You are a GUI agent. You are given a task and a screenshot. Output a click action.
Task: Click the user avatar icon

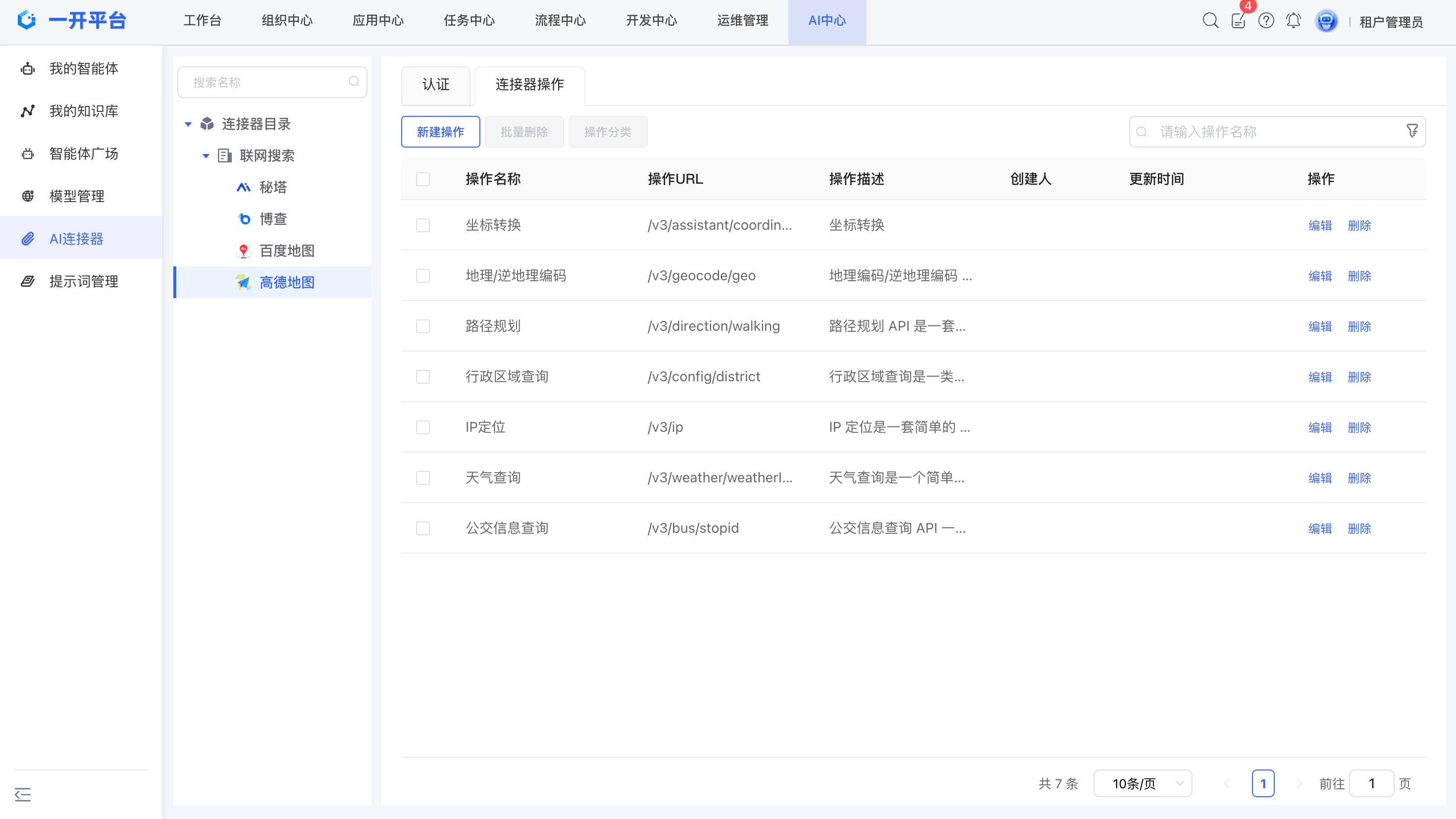point(1326,21)
